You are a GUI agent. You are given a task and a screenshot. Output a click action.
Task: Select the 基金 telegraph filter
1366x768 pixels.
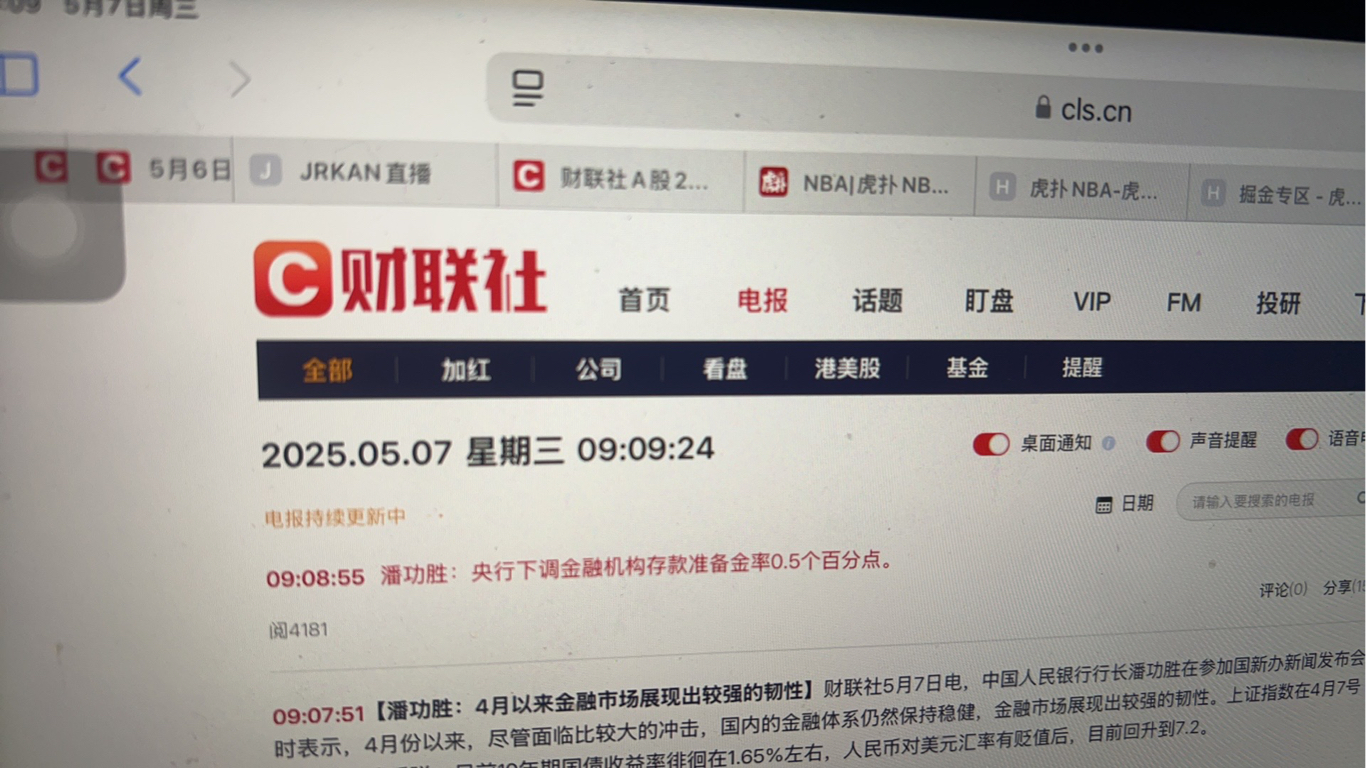(x=967, y=368)
